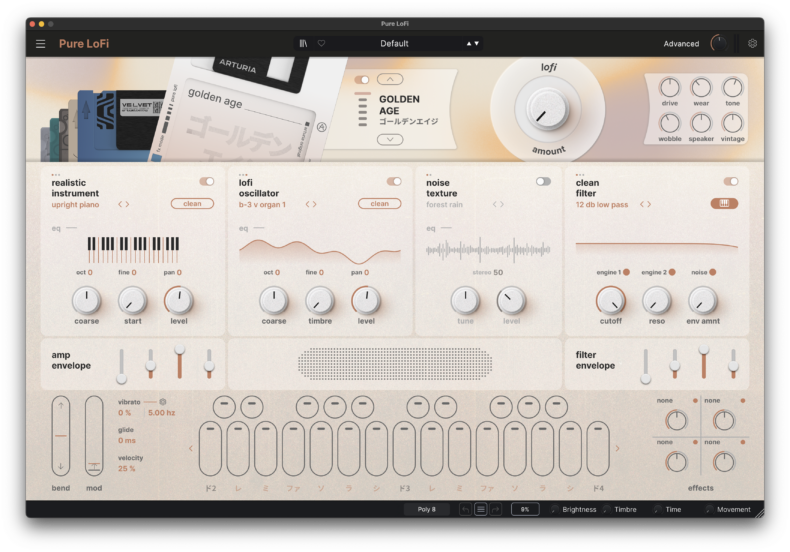Toggle the lofi oscillator engine off
The width and height of the screenshot is (790, 552).
(x=394, y=182)
